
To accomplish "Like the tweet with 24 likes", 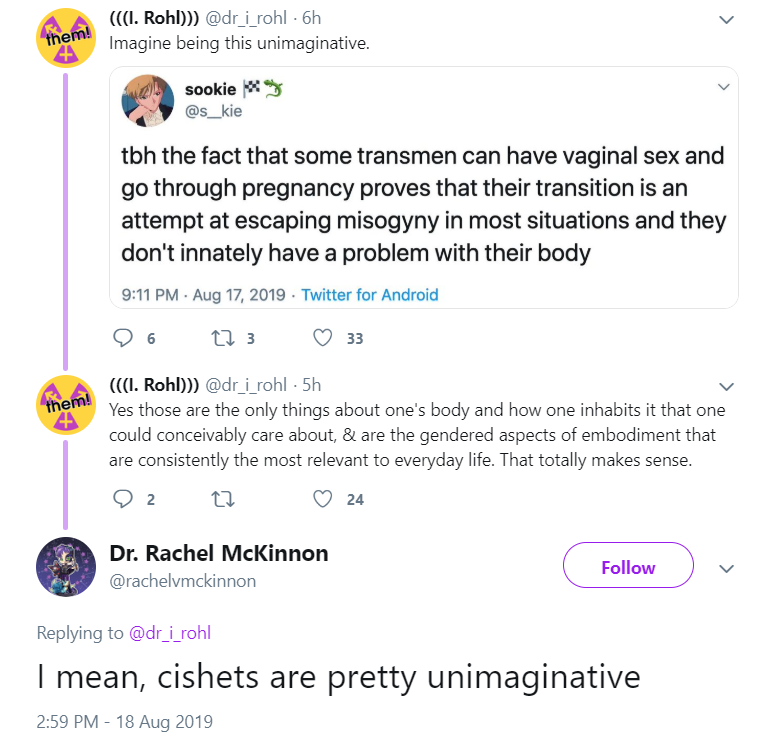I will tap(322, 499).
